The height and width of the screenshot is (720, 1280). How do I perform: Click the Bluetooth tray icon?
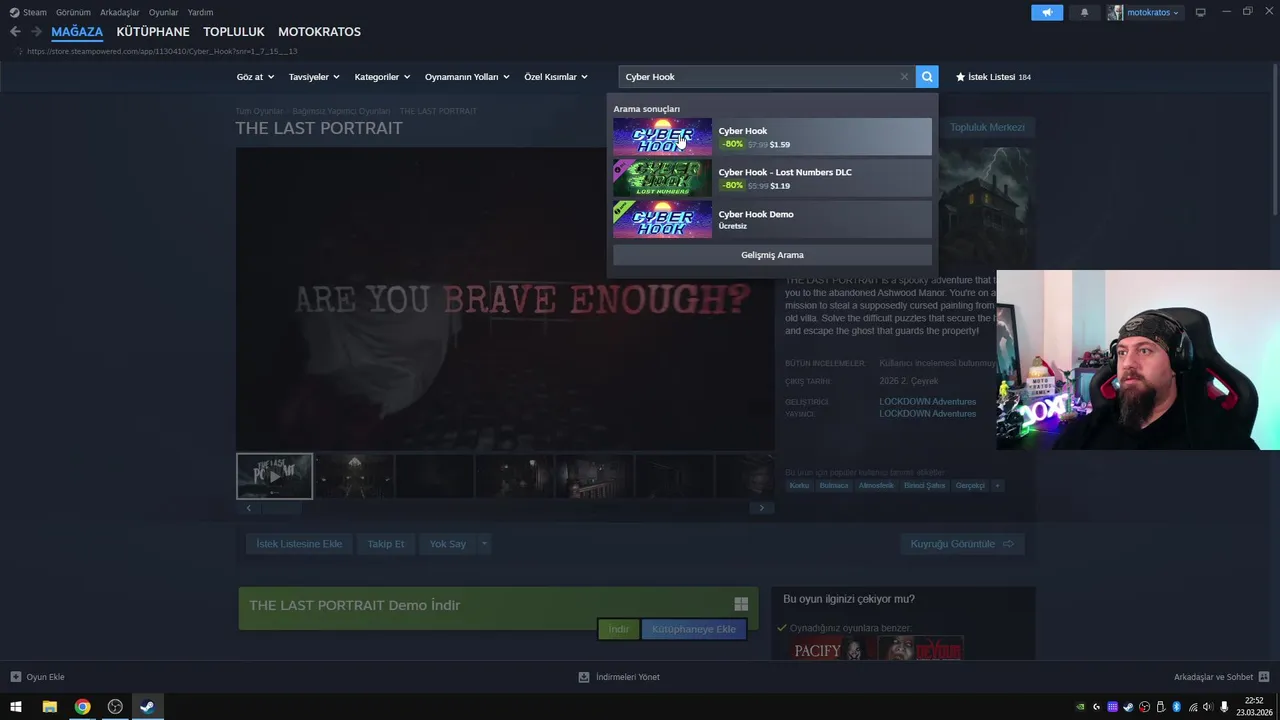click(x=1176, y=707)
